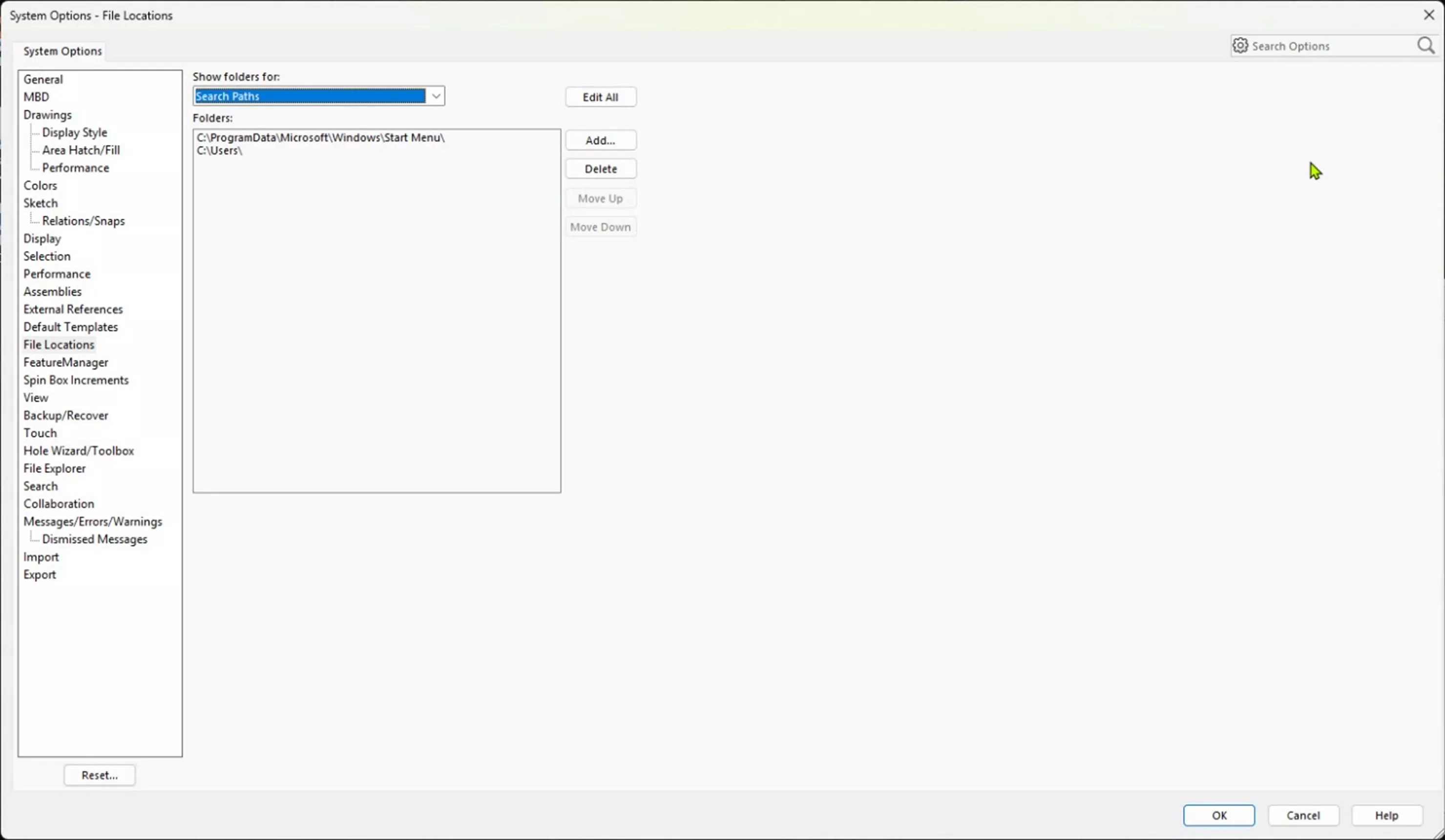This screenshot has width=1445, height=840.
Task: Select the File Locations category
Action: [x=59, y=345]
